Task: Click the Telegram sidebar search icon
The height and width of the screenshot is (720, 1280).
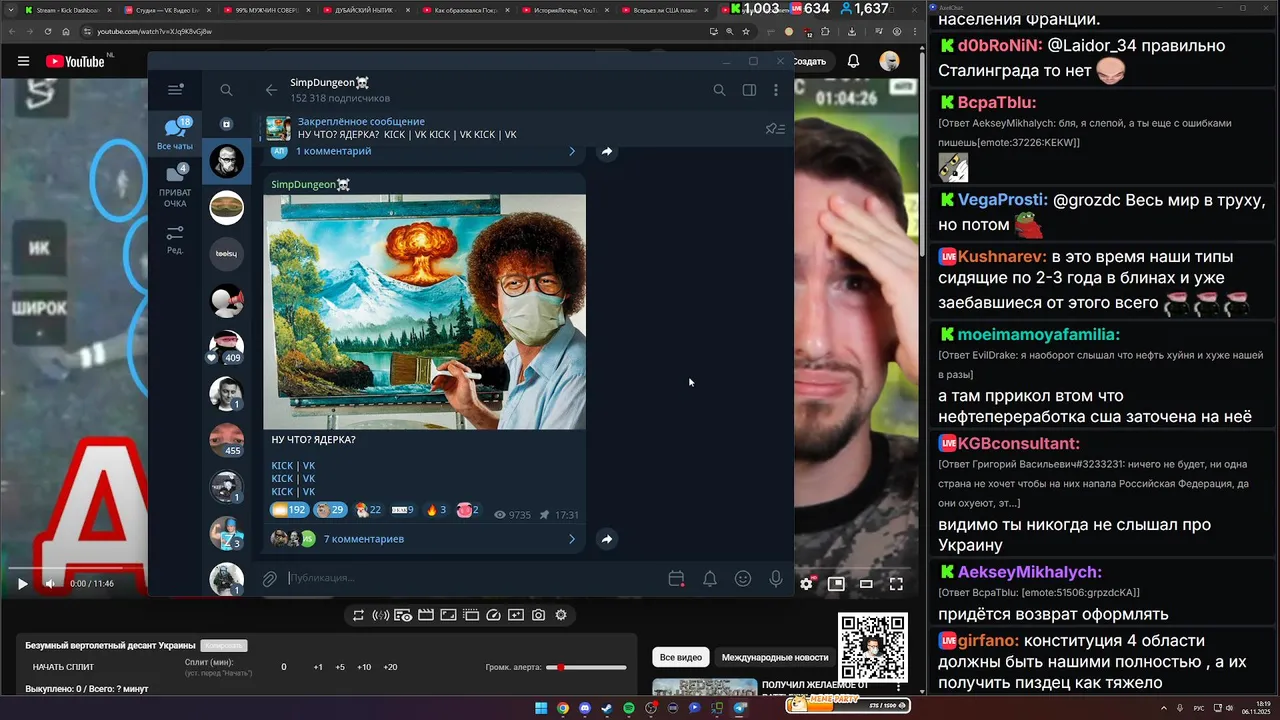Action: coord(226,90)
